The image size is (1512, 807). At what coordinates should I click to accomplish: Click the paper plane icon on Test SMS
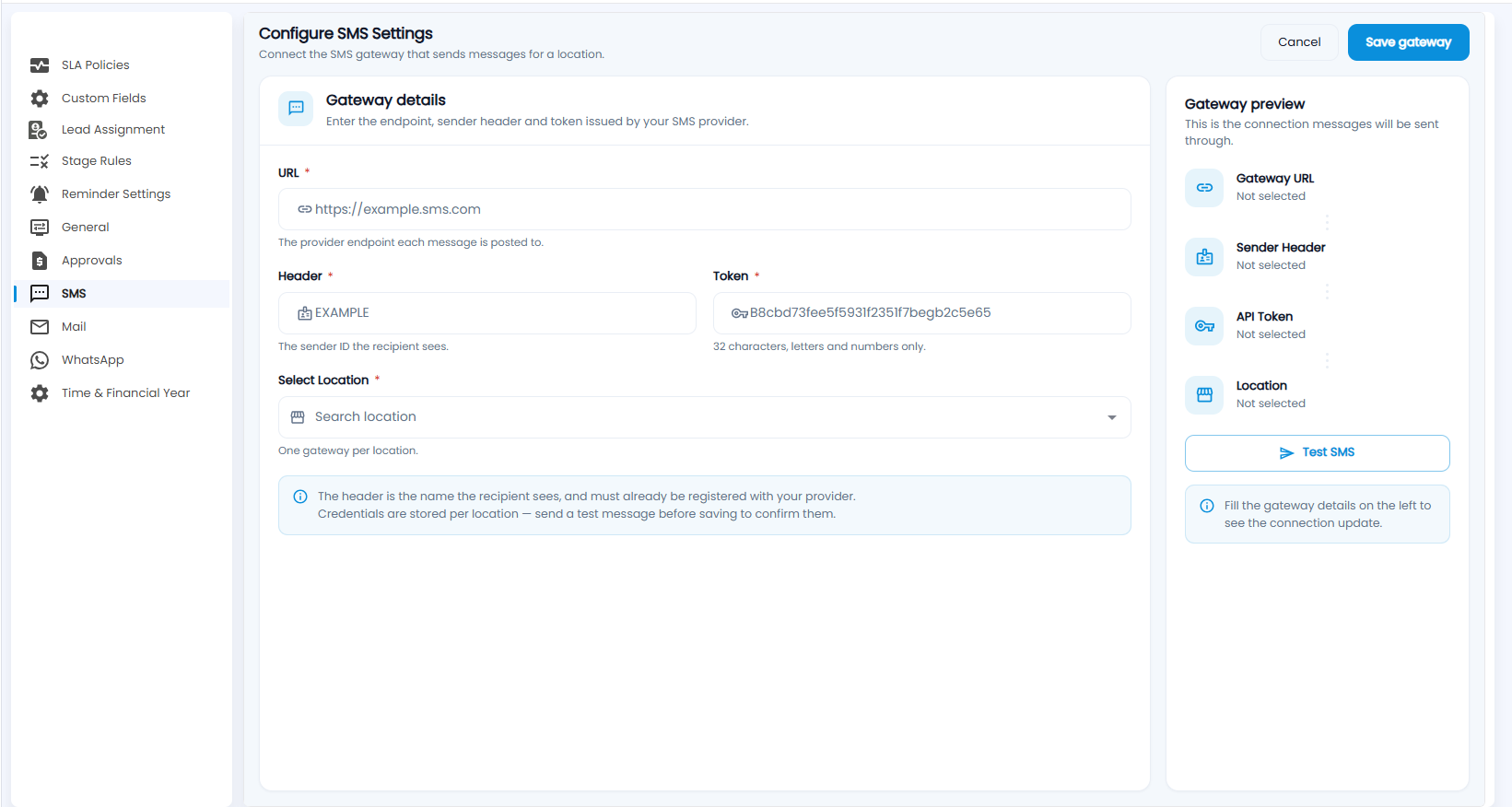pyautogui.click(x=1287, y=453)
